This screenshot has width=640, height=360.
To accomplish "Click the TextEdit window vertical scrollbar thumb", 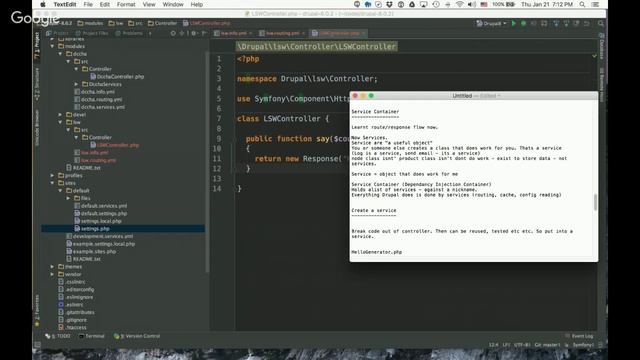I will pyautogui.click(x=595, y=202).
